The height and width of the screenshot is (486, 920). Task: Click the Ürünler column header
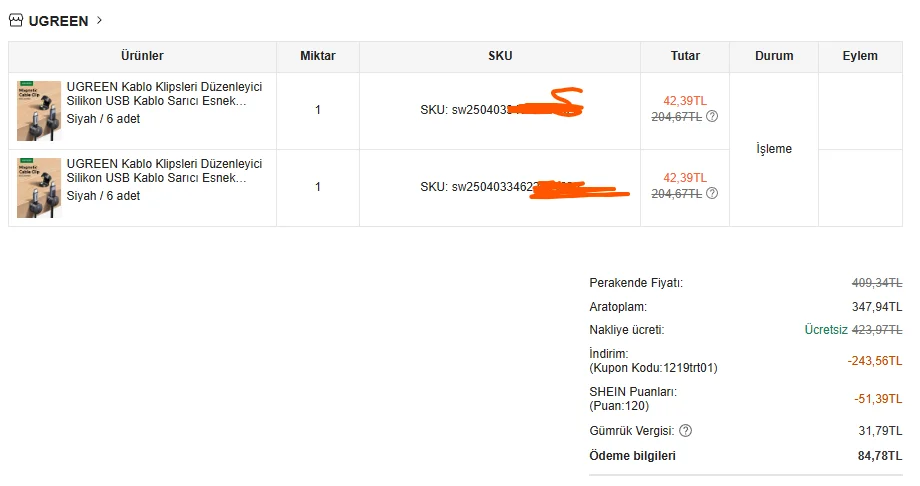click(x=142, y=57)
